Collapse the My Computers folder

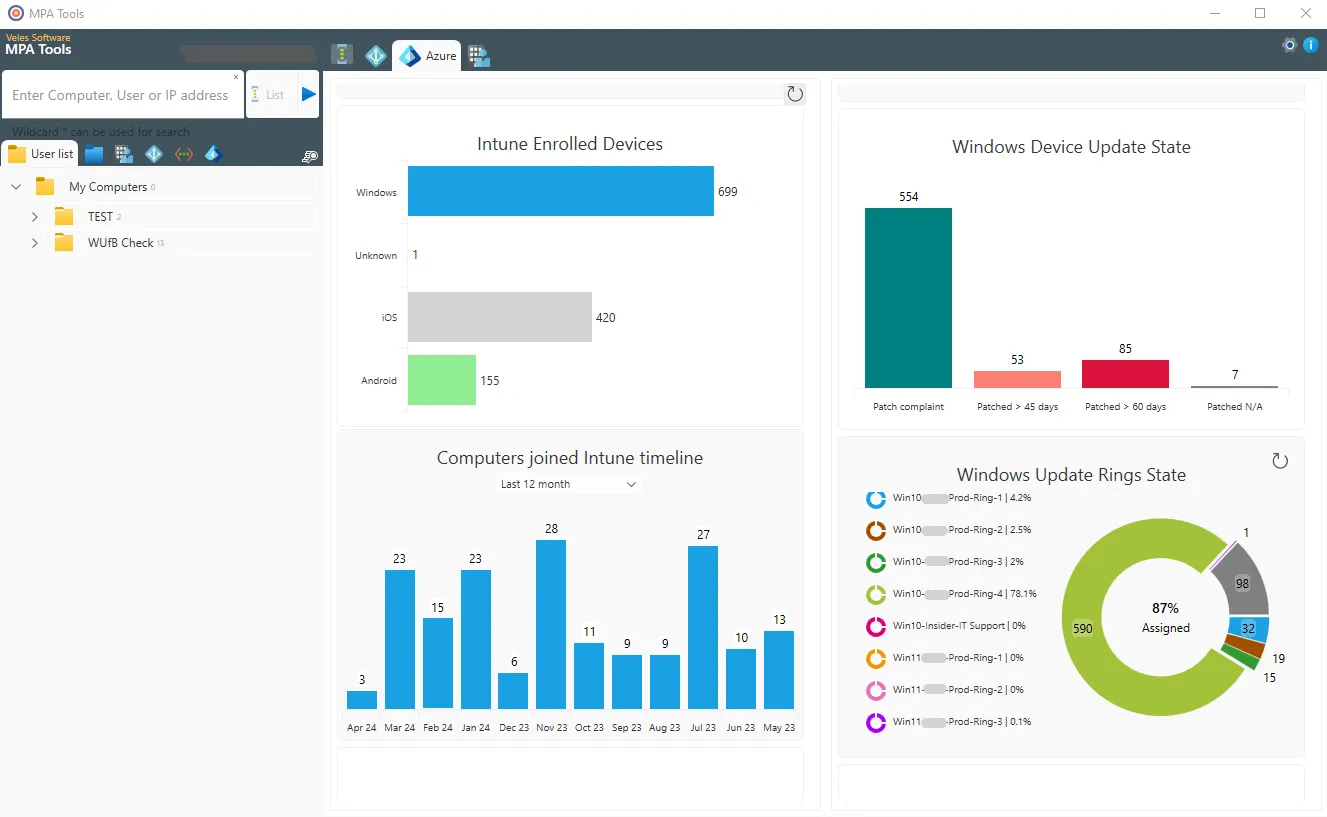click(x=15, y=186)
